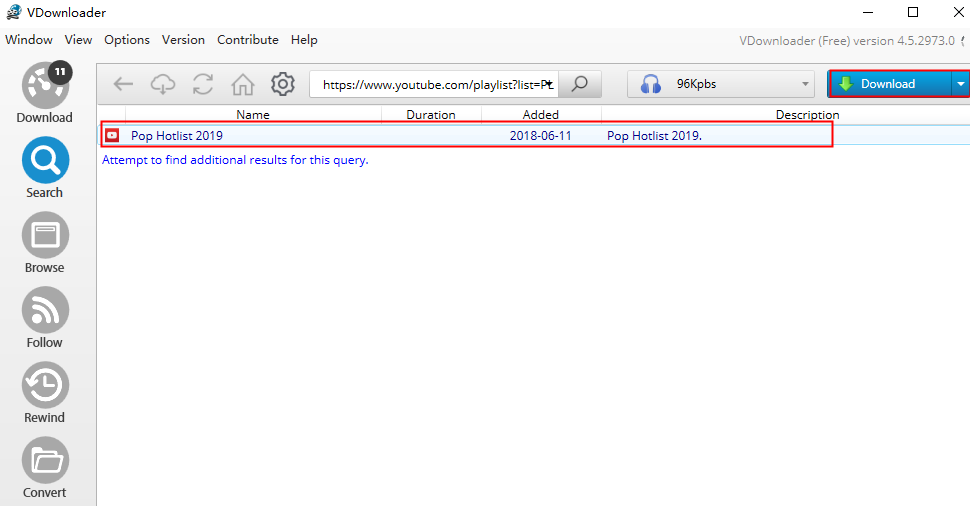
Task: Open the Help menu
Action: (304, 40)
